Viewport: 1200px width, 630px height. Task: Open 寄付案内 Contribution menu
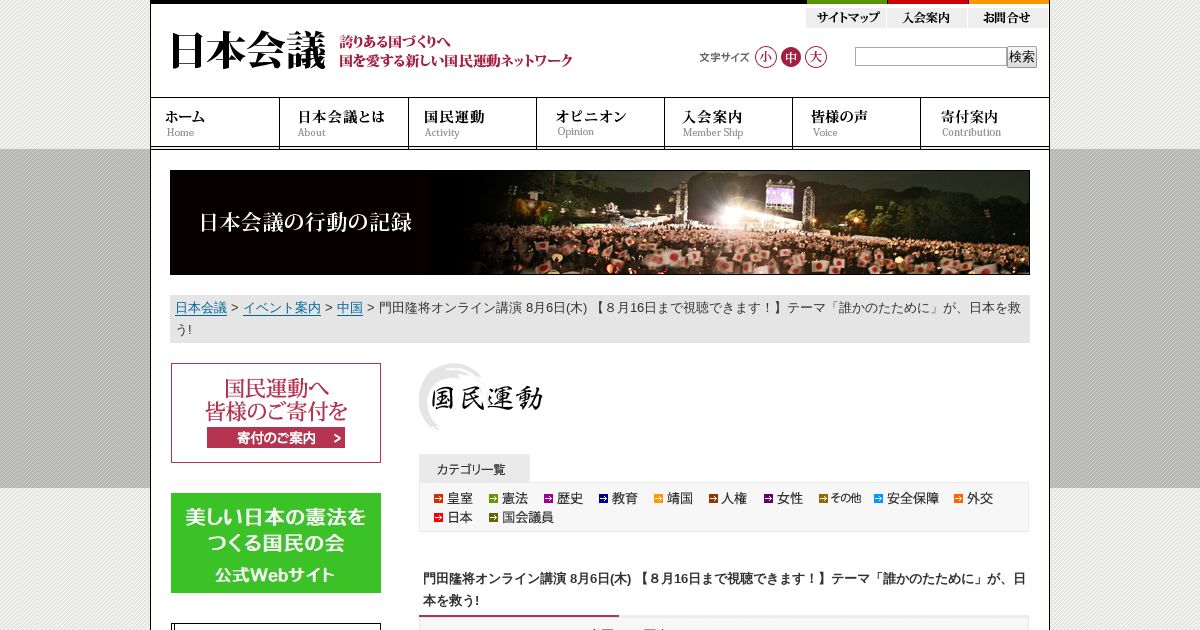coord(985,123)
